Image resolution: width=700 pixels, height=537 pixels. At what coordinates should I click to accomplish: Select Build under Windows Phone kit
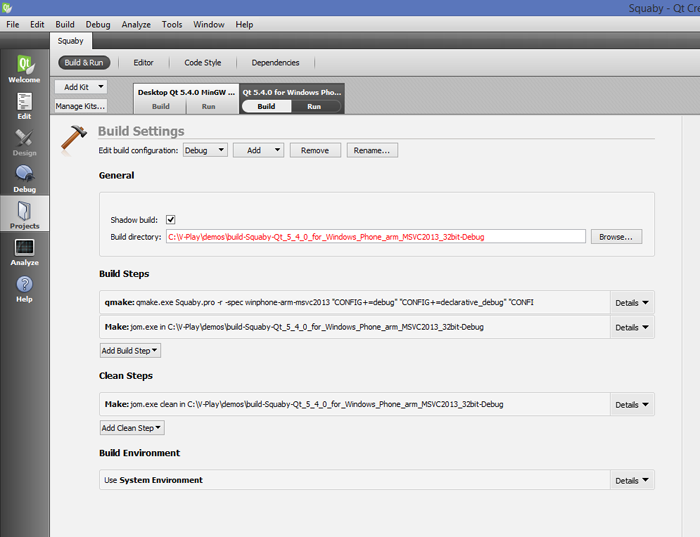tap(267, 106)
